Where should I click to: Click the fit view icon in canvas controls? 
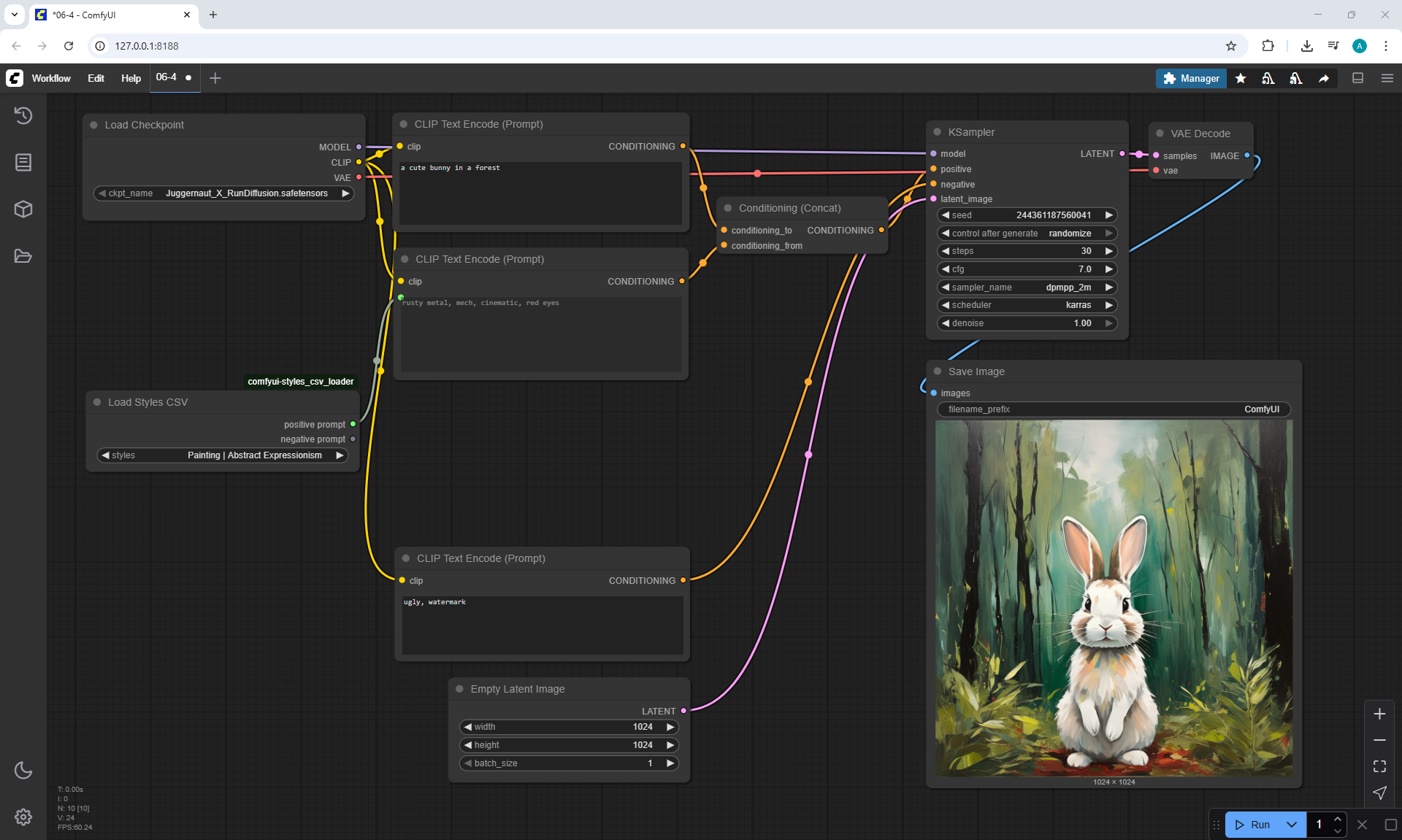point(1379,766)
